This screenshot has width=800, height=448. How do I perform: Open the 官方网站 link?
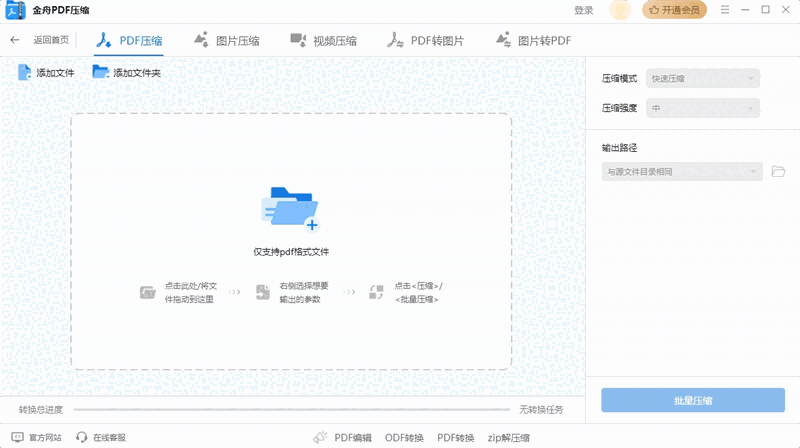click(x=45, y=437)
